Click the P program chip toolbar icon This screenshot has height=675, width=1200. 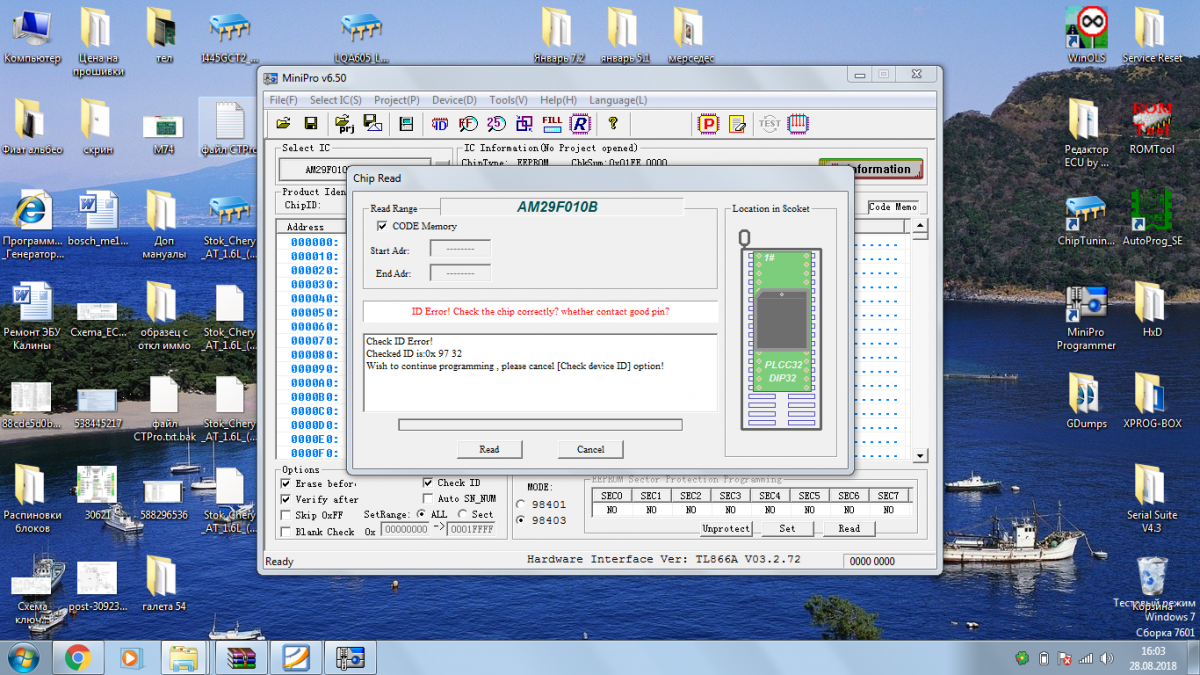point(708,124)
